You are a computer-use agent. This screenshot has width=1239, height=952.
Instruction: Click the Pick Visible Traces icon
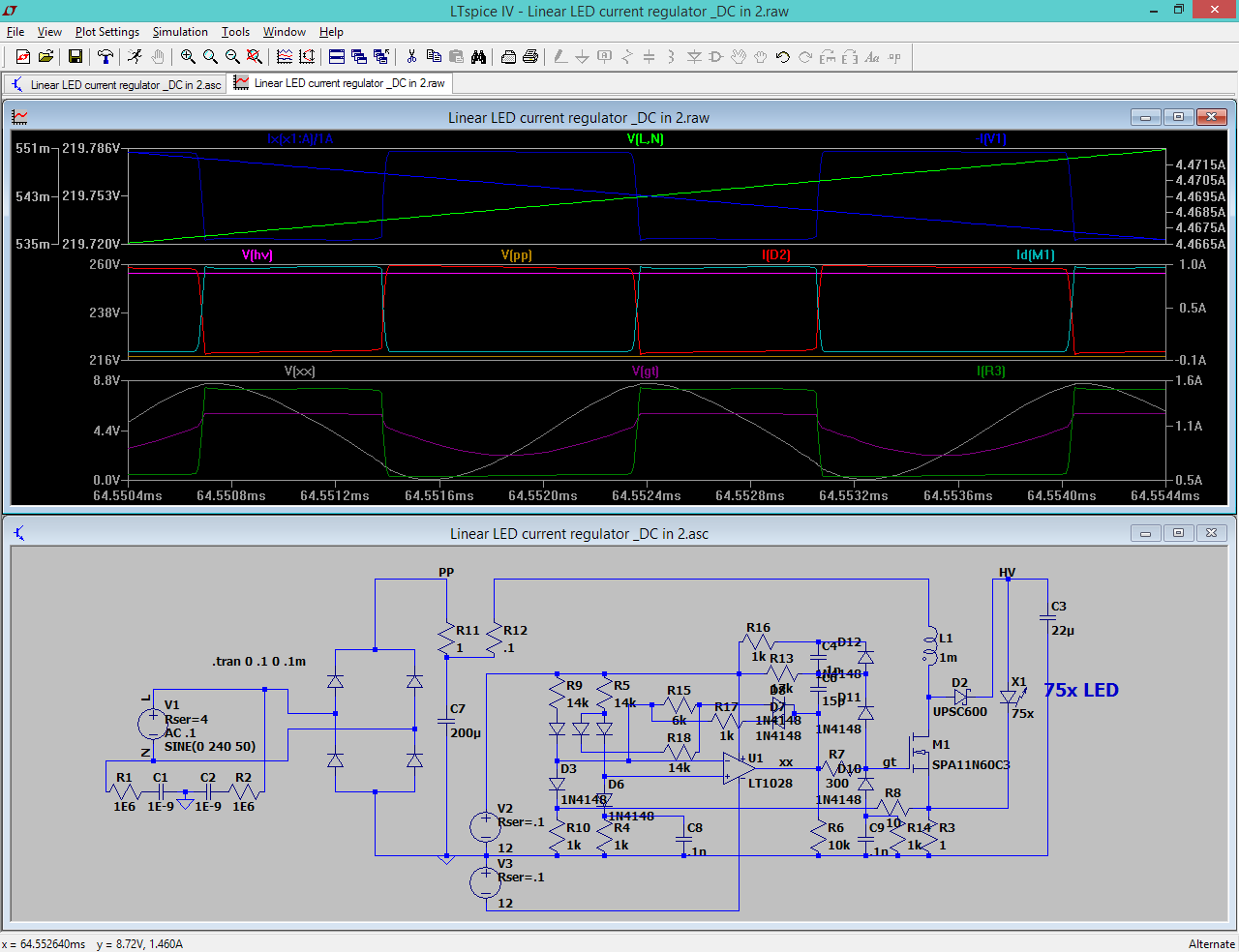point(307,57)
